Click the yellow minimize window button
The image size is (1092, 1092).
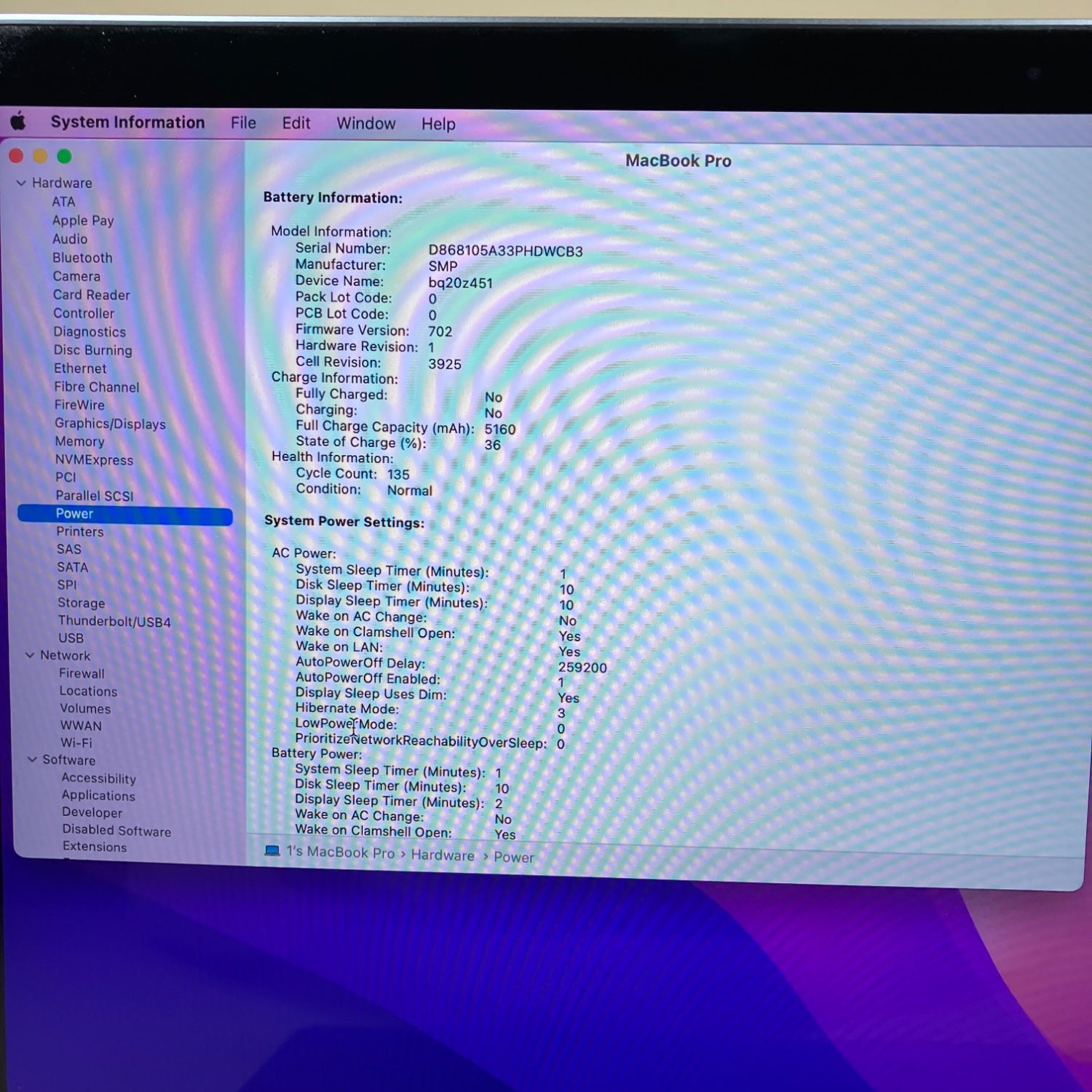click(x=40, y=157)
